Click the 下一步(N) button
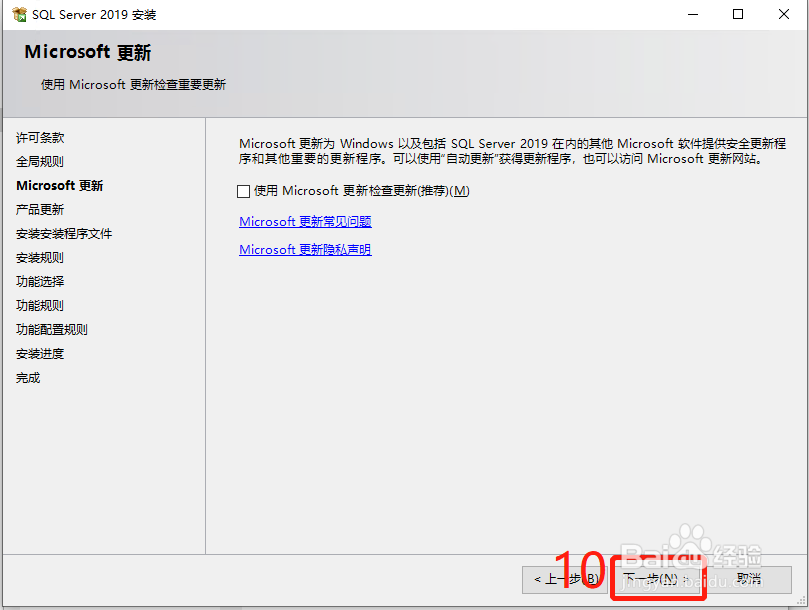This screenshot has width=809, height=610. click(656, 580)
